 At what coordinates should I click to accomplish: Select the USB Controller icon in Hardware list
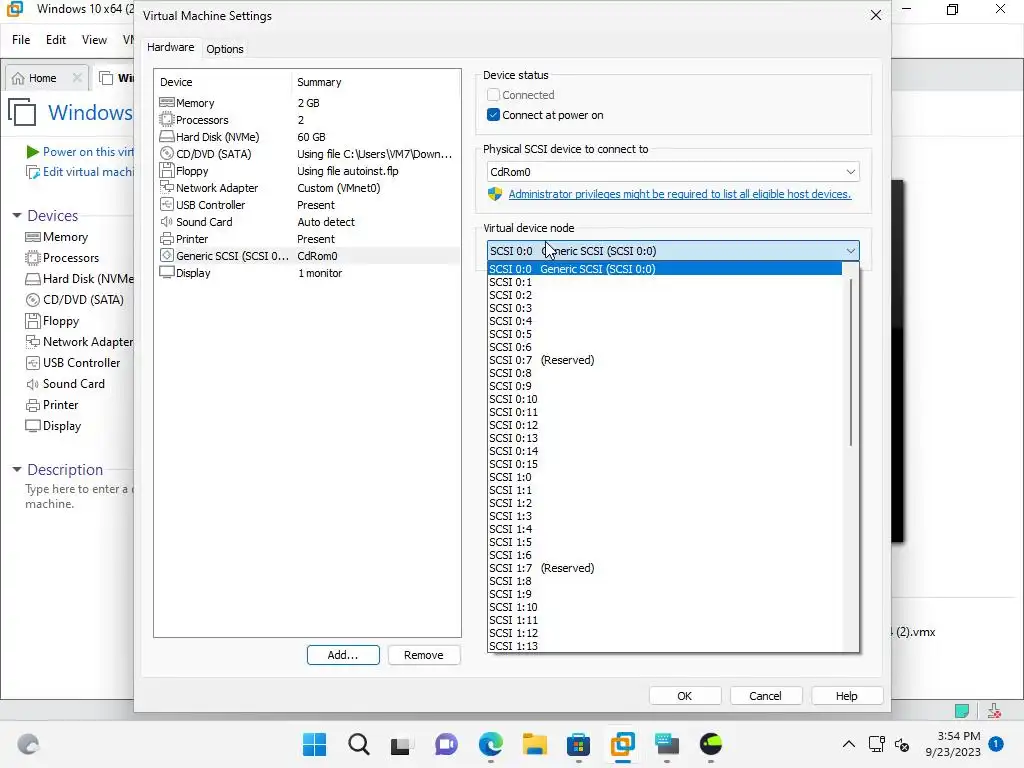167,204
